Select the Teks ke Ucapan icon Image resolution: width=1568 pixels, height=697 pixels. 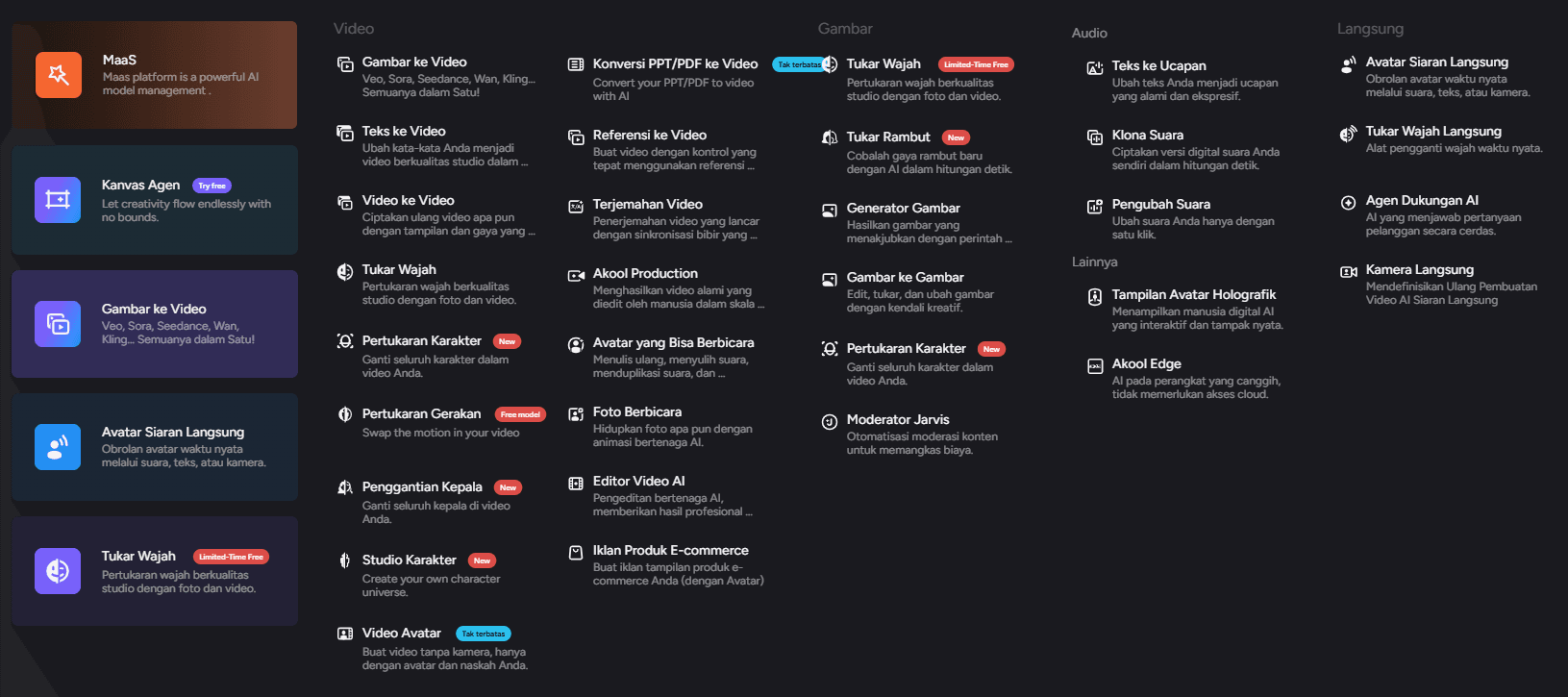(1094, 67)
